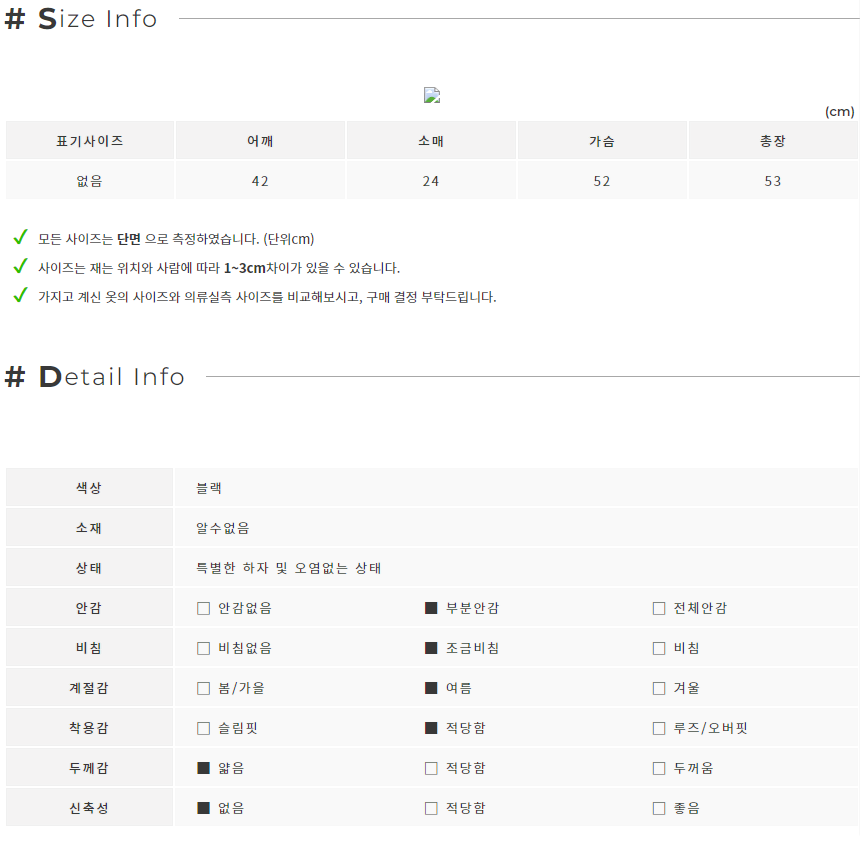Viewport: 860px width, 860px height.
Task: Click the third green checkmark icon
Action: pyautogui.click(x=20, y=296)
